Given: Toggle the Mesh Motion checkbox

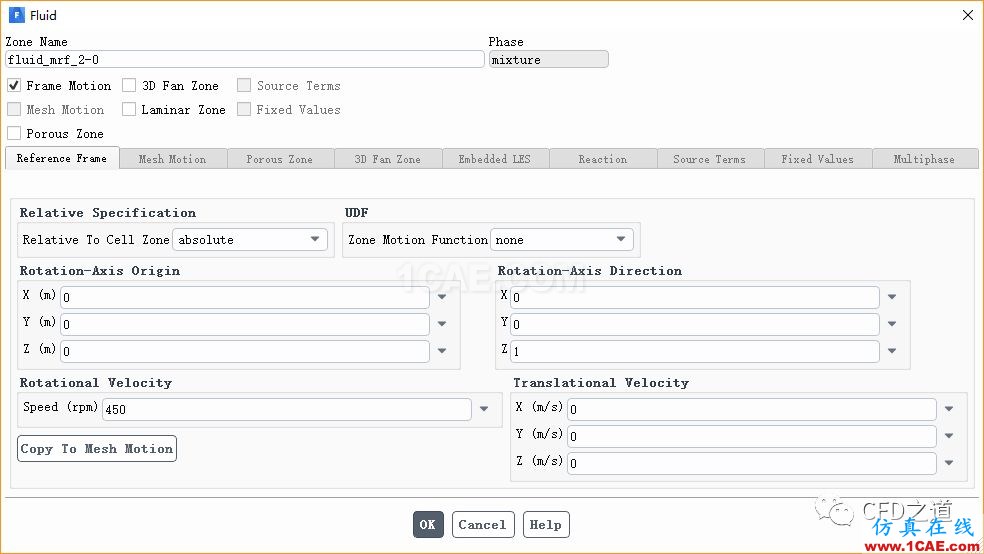Looking at the screenshot, I should [x=14, y=109].
